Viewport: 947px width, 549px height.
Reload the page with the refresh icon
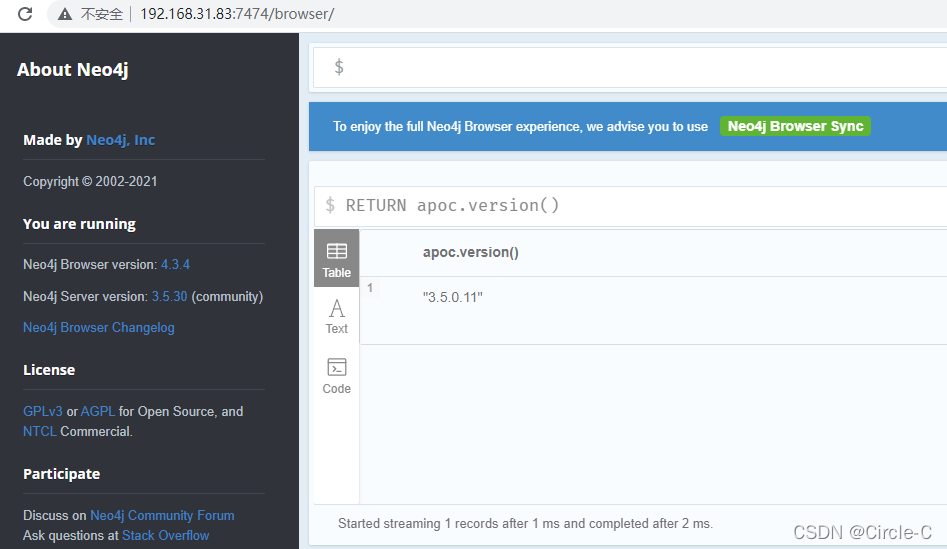25,13
